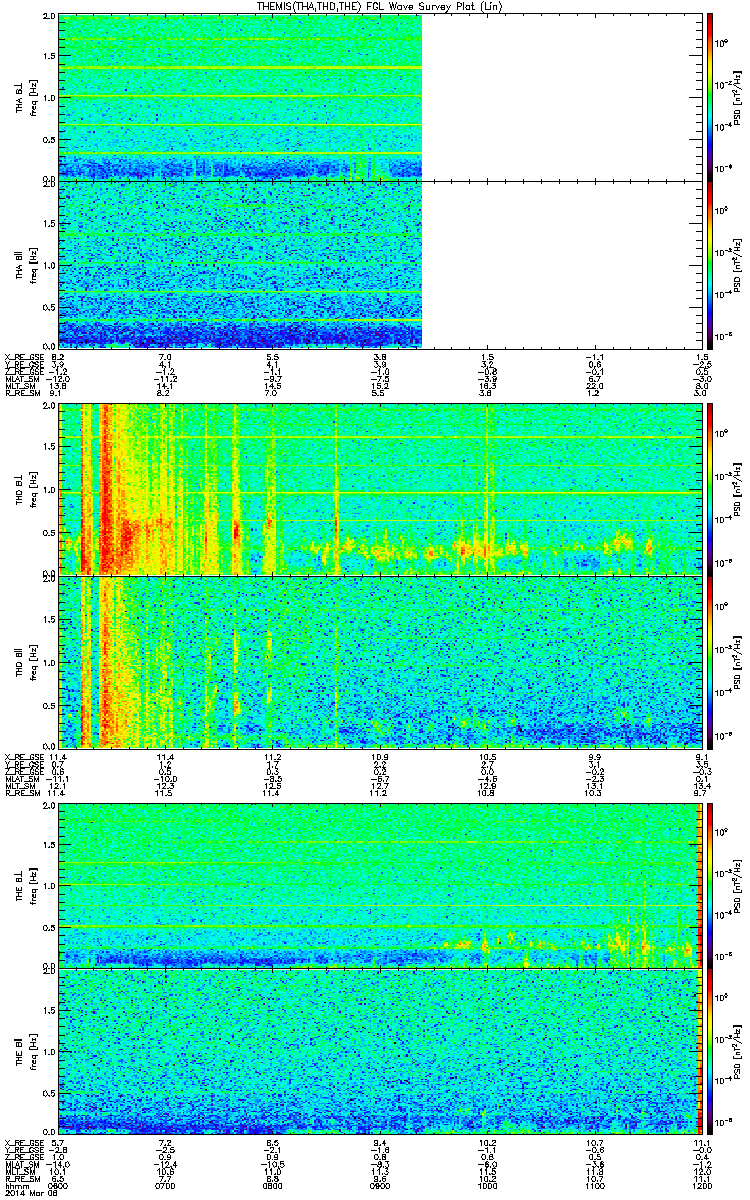Click the THD BL PSD color bar

pyautogui.click(x=710, y=488)
